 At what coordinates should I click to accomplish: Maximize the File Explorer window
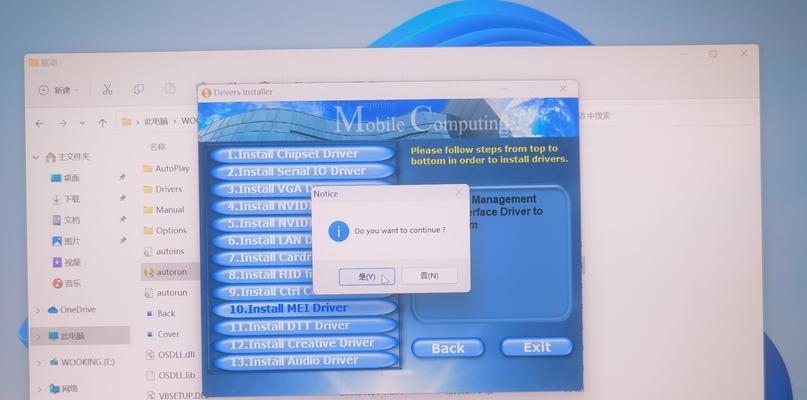pos(713,54)
